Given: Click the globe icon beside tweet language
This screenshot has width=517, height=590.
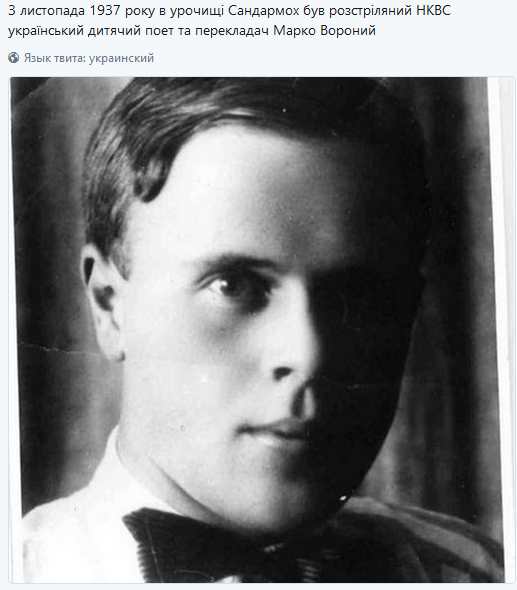Looking at the screenshot, I should 14,58.
